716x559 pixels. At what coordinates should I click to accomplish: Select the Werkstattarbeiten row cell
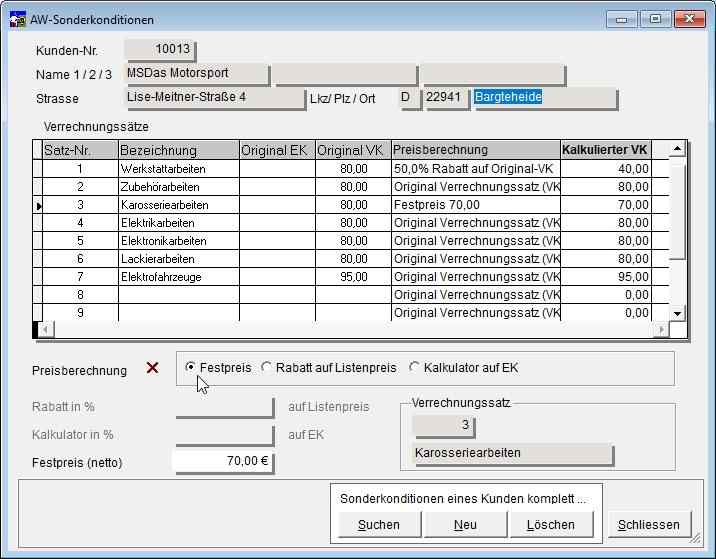[179, 169]
